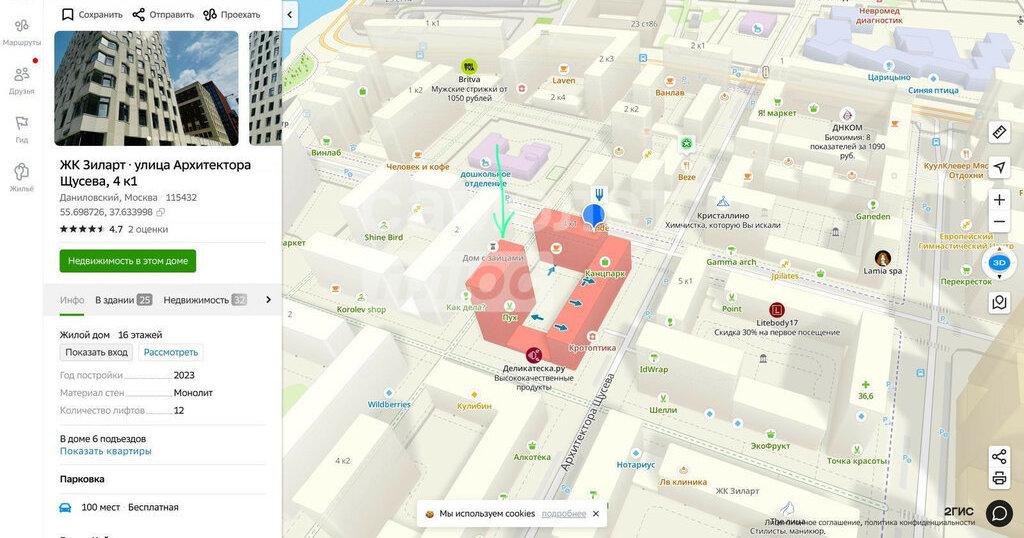Screen dimensions: 1024x538
Task: Open the Друзья sidebar section
Action: coord(22,80)
